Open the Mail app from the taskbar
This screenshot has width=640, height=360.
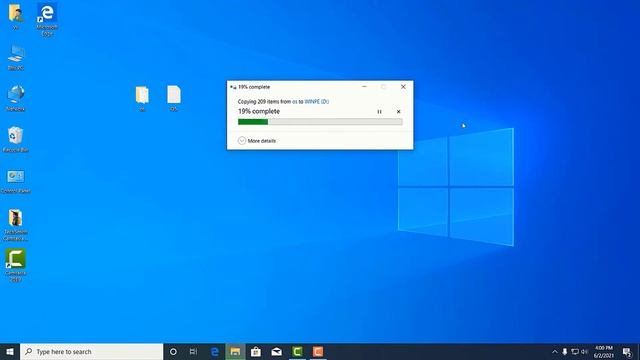tap(277, 351)
